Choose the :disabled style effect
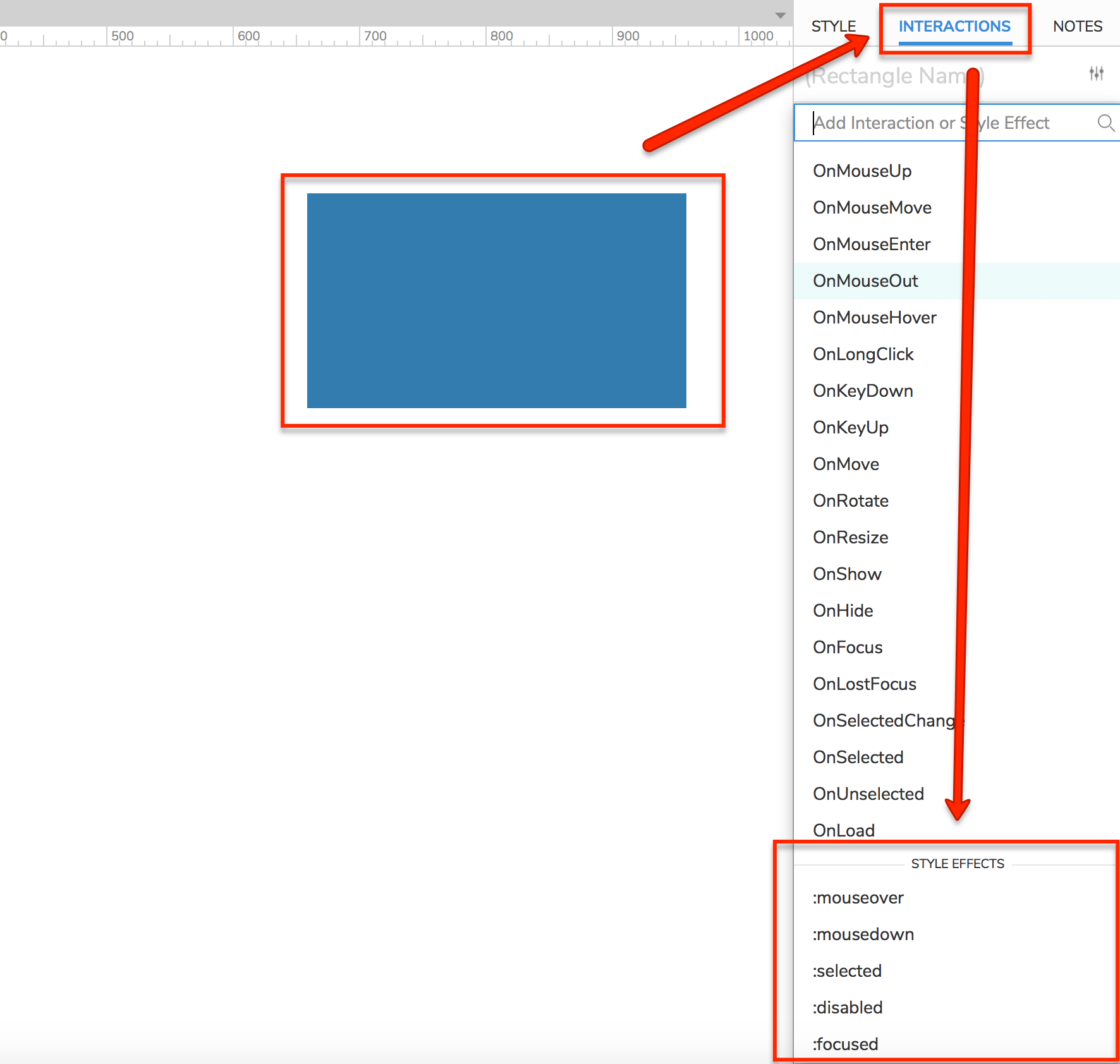This screenshot has width=1120, height=1064. point(848,1008)
